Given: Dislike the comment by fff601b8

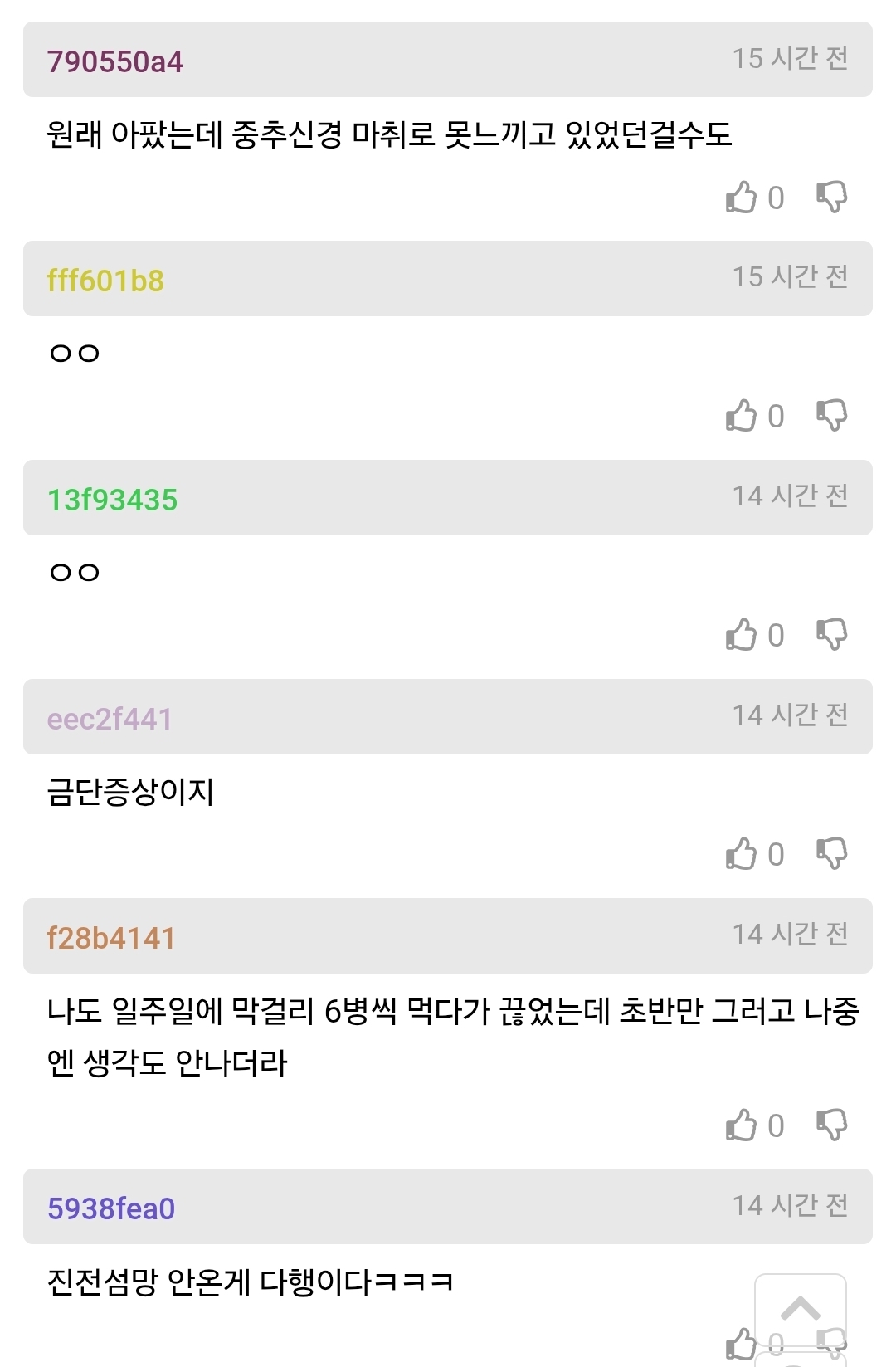Looking at the screenshot, I should [831, 416].
